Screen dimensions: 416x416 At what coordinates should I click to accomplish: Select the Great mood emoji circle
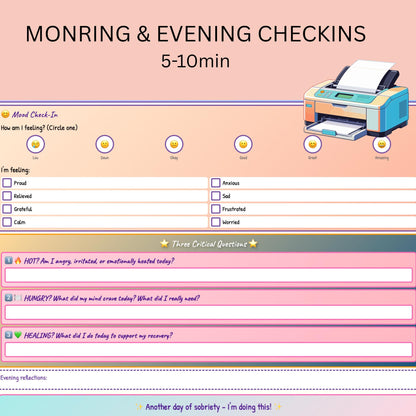click(x=312, y=144)
